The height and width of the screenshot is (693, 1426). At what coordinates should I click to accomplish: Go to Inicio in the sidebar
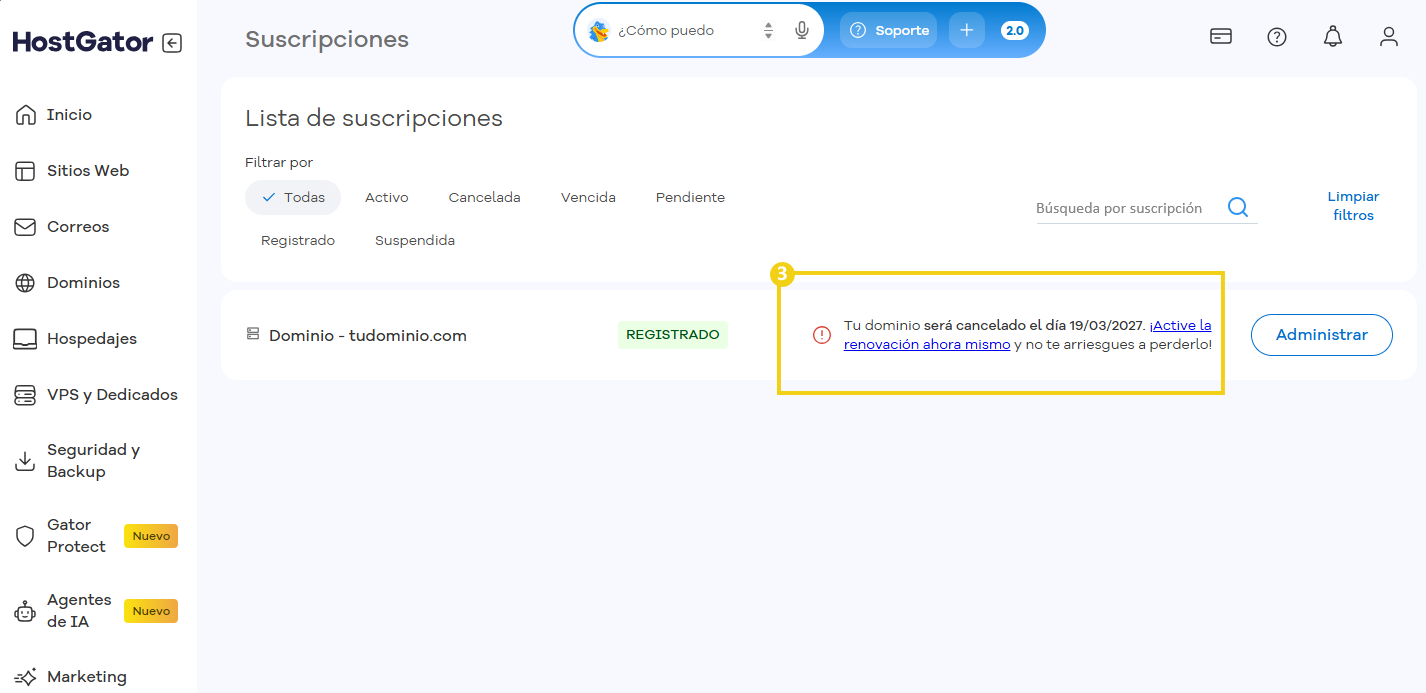[69, 115]
